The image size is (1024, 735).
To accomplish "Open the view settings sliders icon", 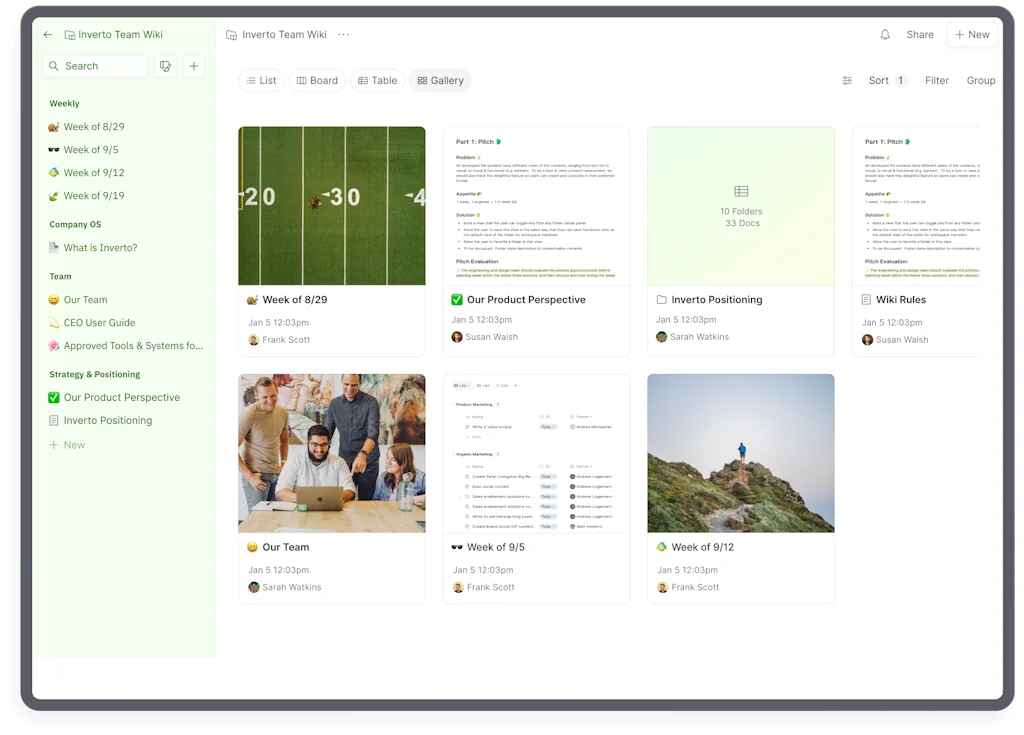I will pos(847,81).
